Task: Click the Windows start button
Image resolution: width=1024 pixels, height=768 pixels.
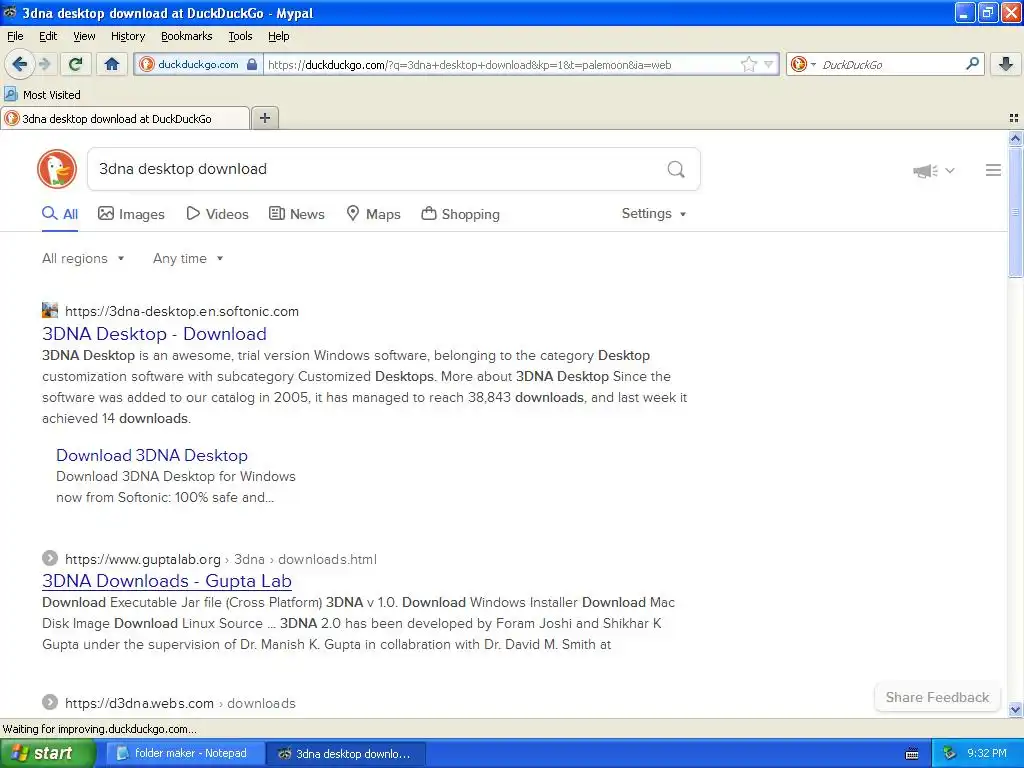Action: click(x=47, y=753)
